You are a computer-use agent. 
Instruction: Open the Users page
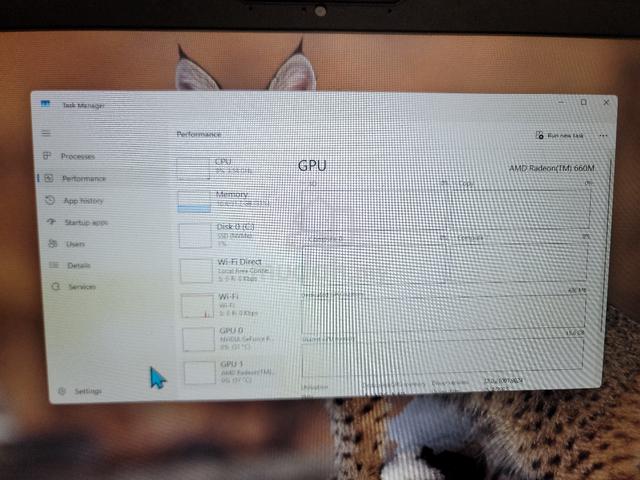point(67,244)
